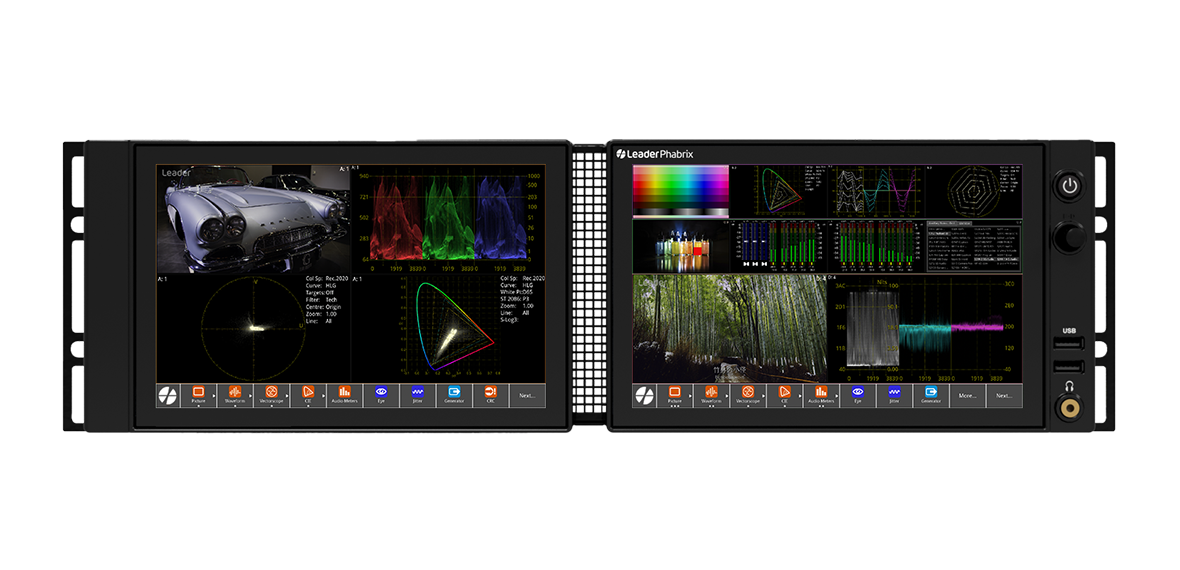Open the Waveform instrument on the left screen
This screenshot has width=1180, height=570.
click(x=235, y=395)
